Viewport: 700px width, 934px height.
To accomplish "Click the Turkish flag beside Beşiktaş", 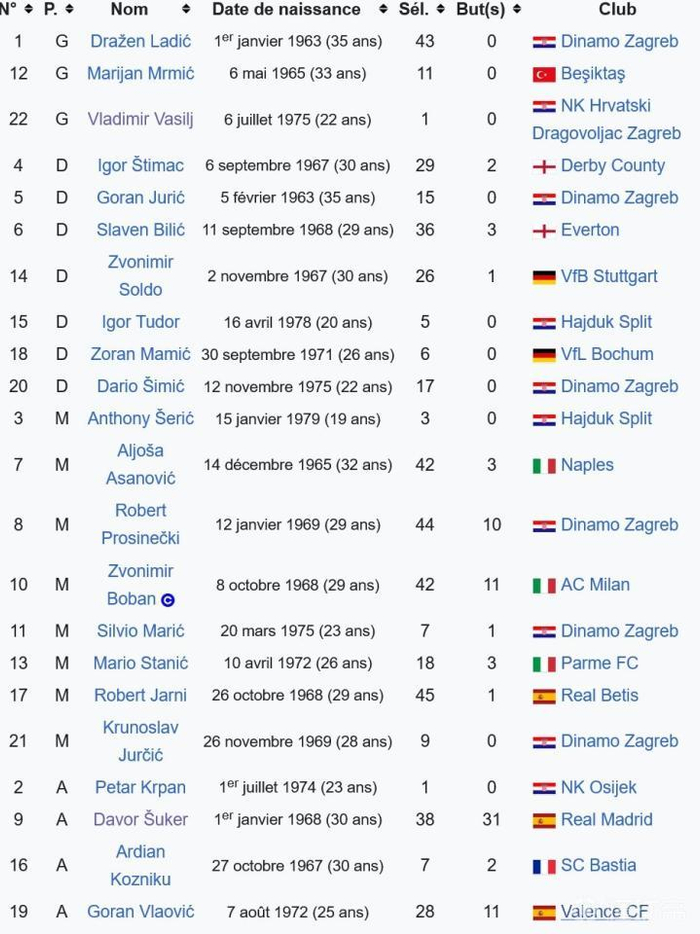I will (x=544, y=74).
